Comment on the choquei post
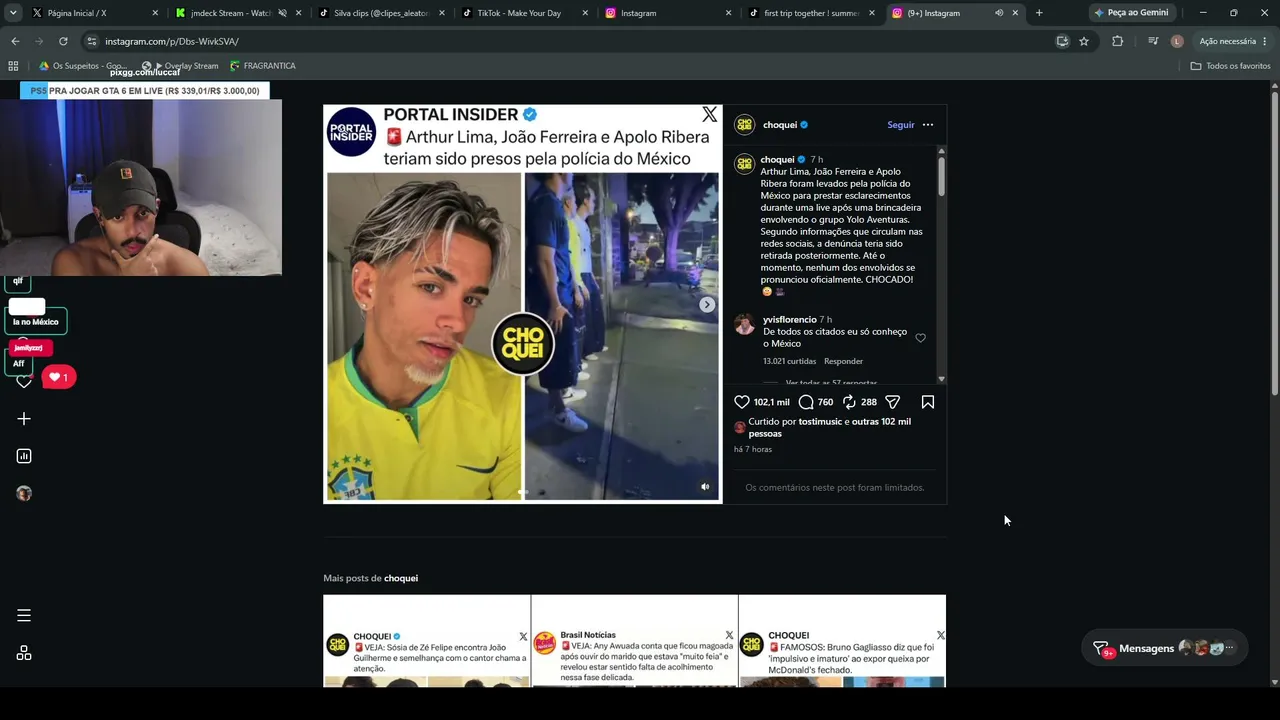 806,402
